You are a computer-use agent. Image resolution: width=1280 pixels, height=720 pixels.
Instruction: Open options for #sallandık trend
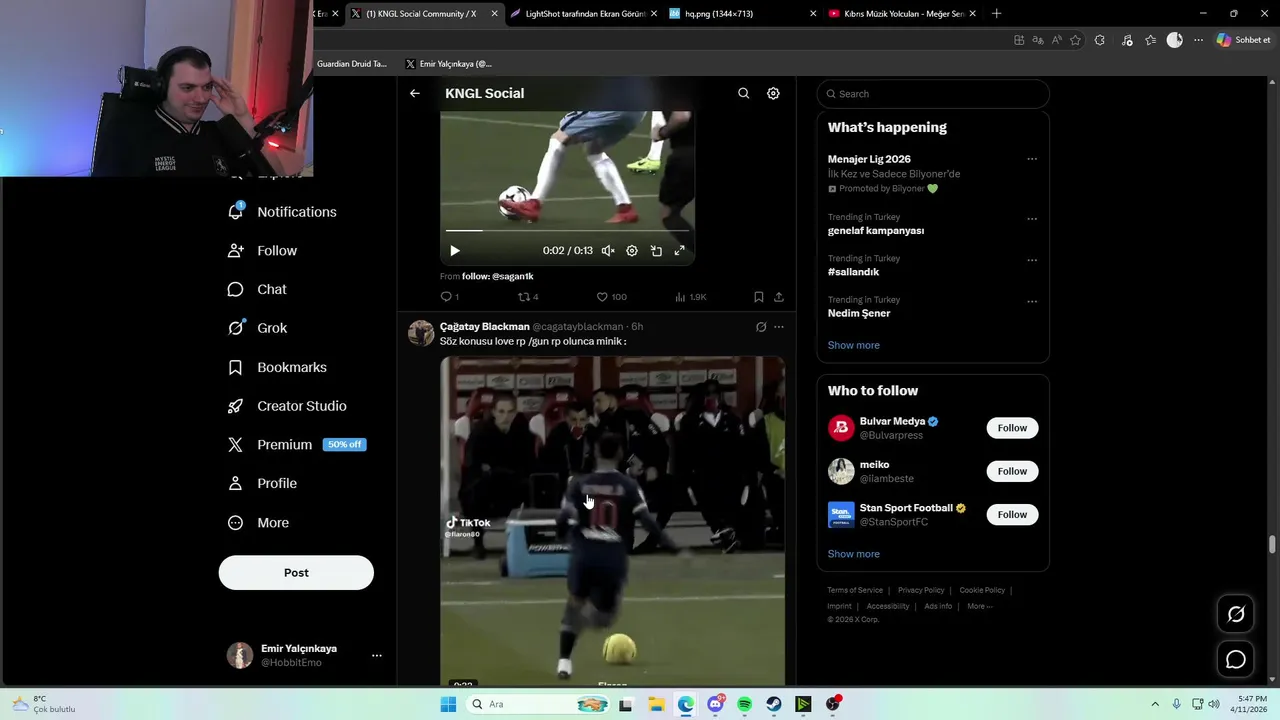point(1032,260)
